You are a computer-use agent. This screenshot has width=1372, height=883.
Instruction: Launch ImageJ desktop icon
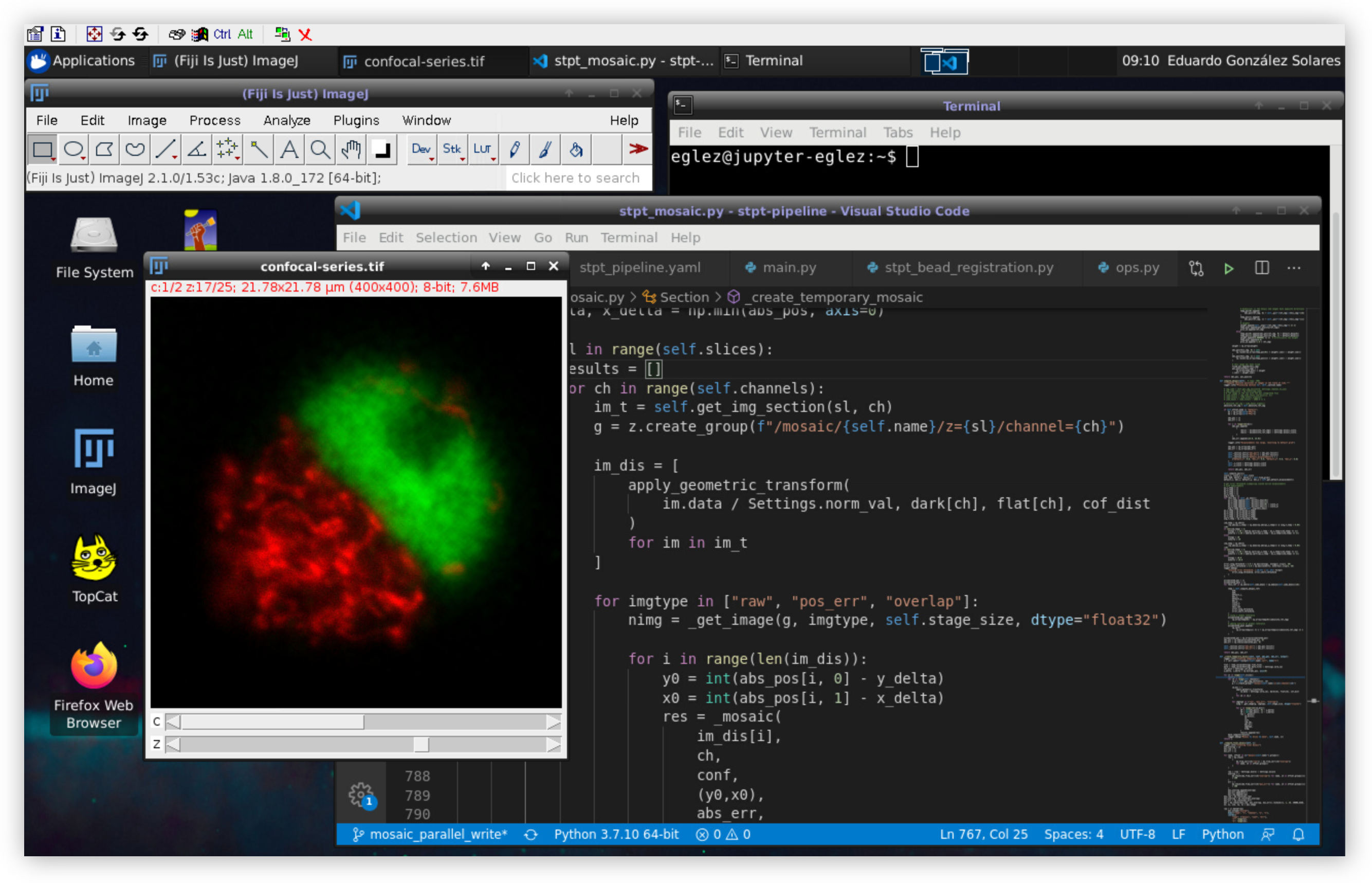tap(94, 462)
